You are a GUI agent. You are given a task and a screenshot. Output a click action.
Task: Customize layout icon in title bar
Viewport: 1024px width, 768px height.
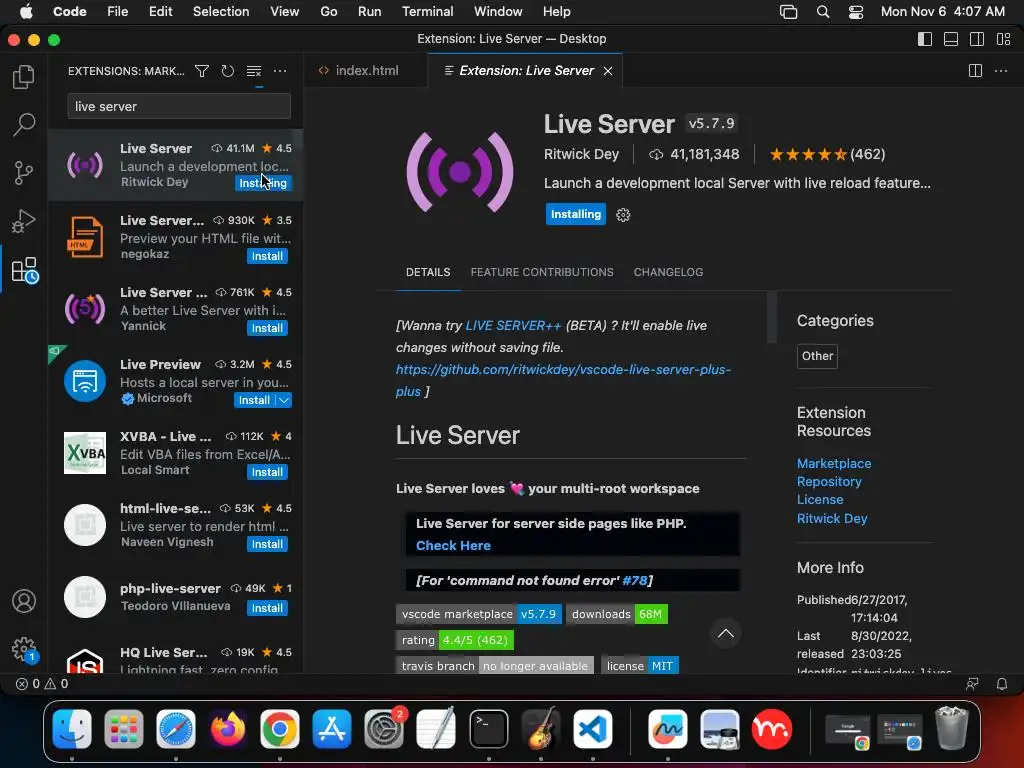1004,39
